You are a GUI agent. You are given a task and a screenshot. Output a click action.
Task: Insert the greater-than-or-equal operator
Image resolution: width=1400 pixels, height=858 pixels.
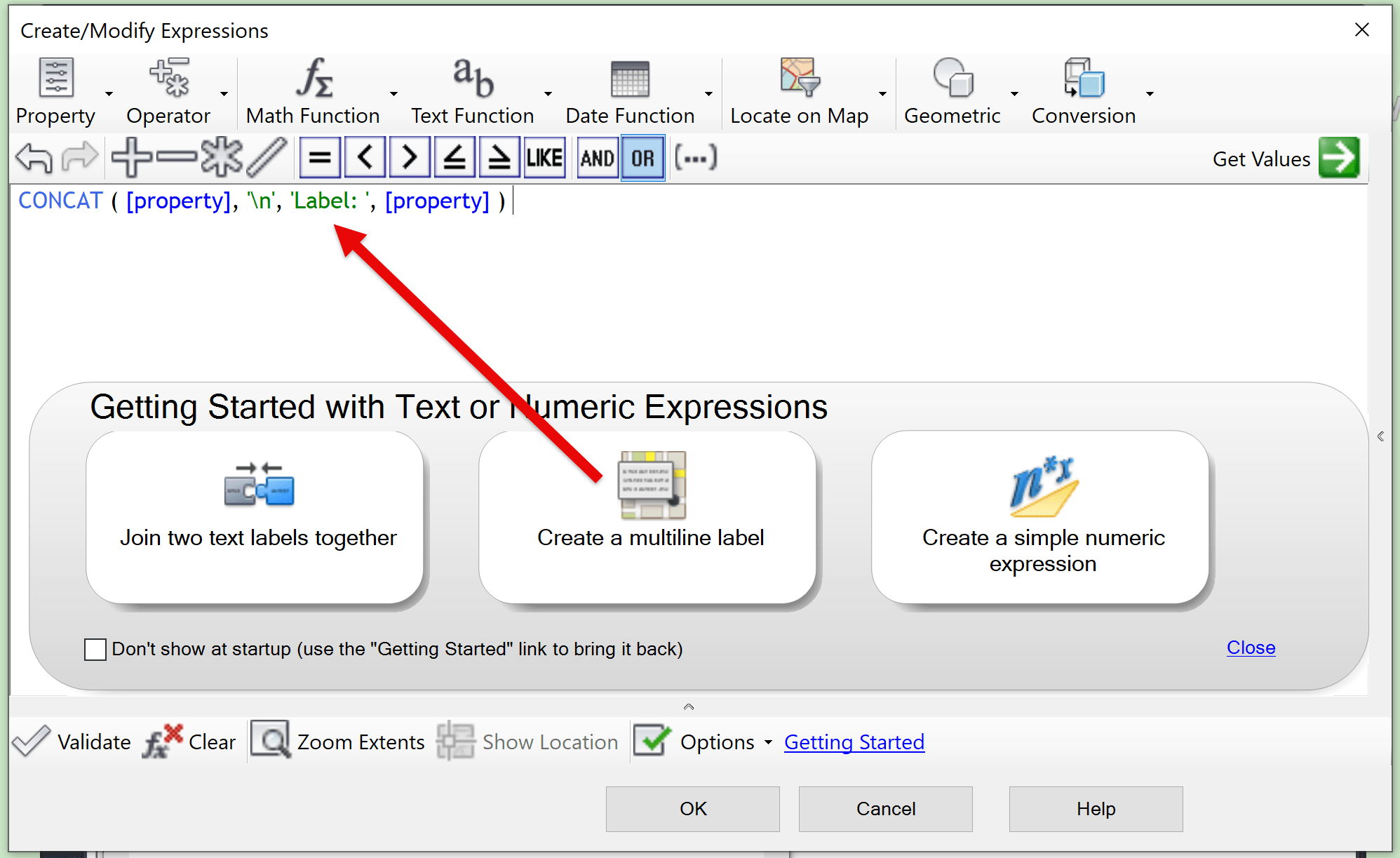click(499, 158)
